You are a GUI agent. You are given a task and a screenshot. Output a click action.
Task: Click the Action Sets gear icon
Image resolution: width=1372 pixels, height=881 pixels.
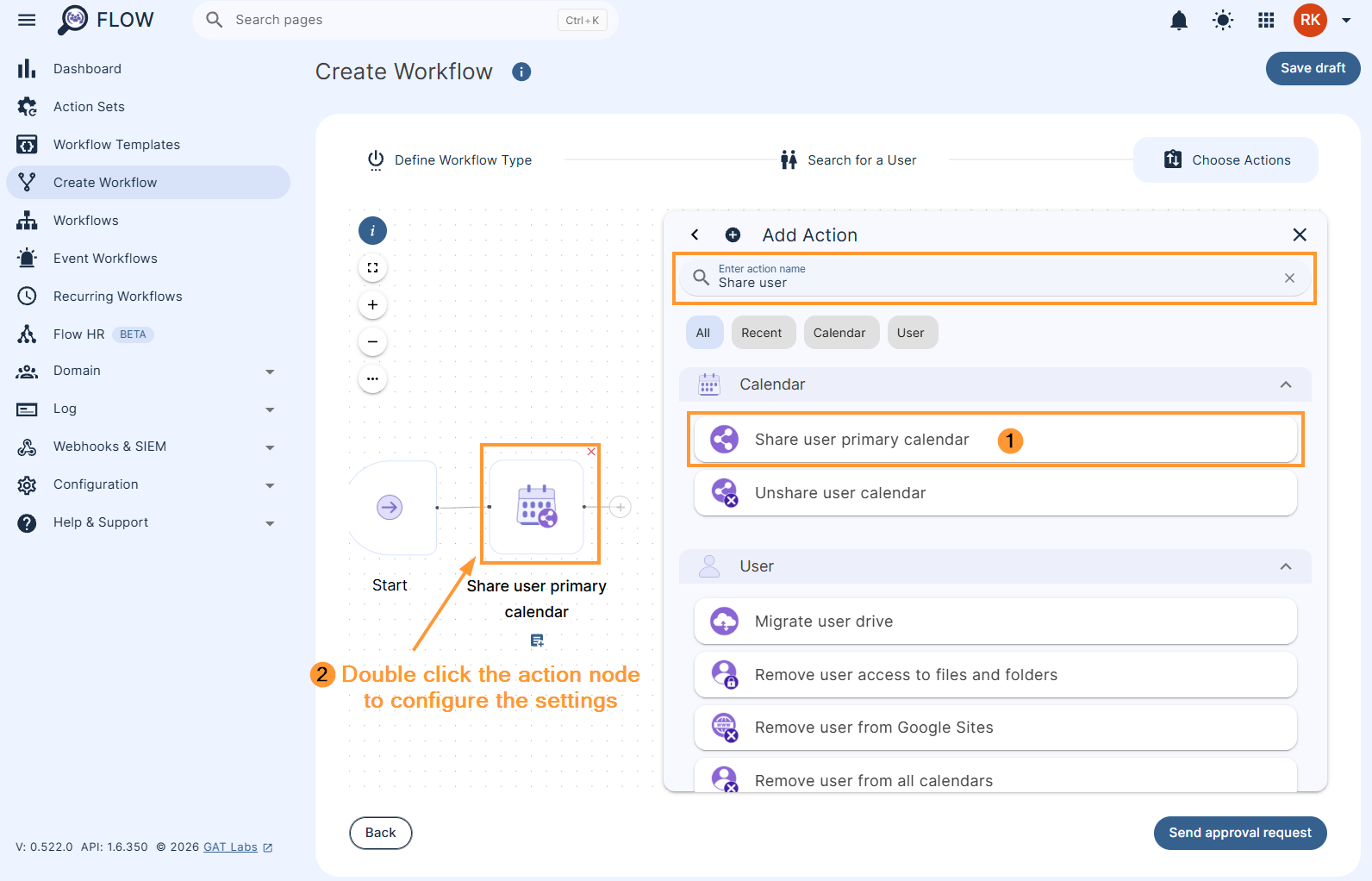click(x=27, y=107)
